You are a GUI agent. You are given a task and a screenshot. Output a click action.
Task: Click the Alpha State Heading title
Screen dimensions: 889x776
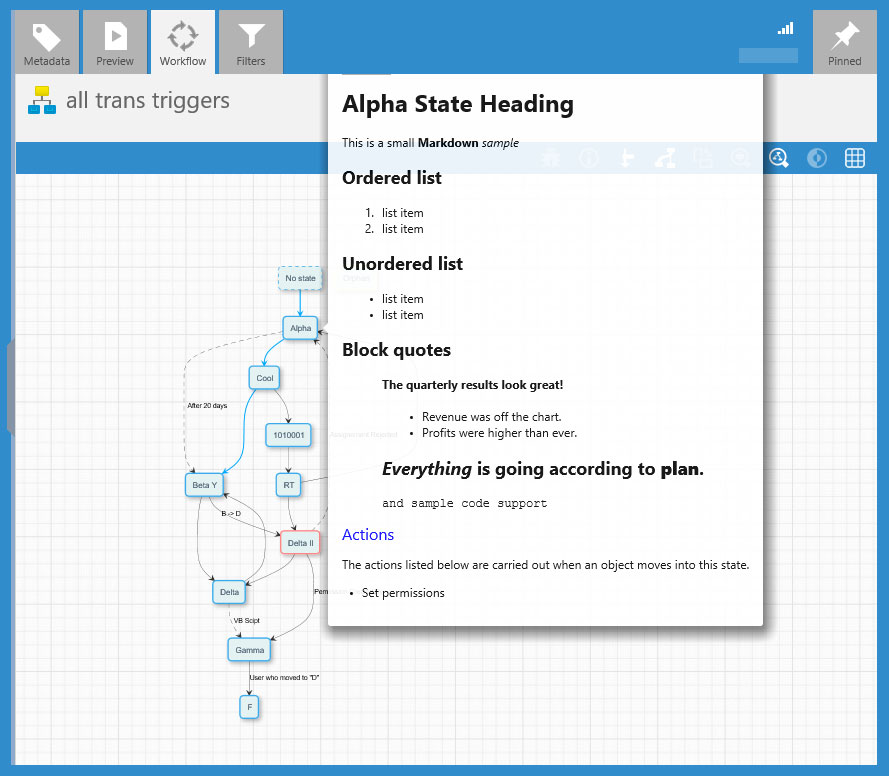click(x=458, y=104)
